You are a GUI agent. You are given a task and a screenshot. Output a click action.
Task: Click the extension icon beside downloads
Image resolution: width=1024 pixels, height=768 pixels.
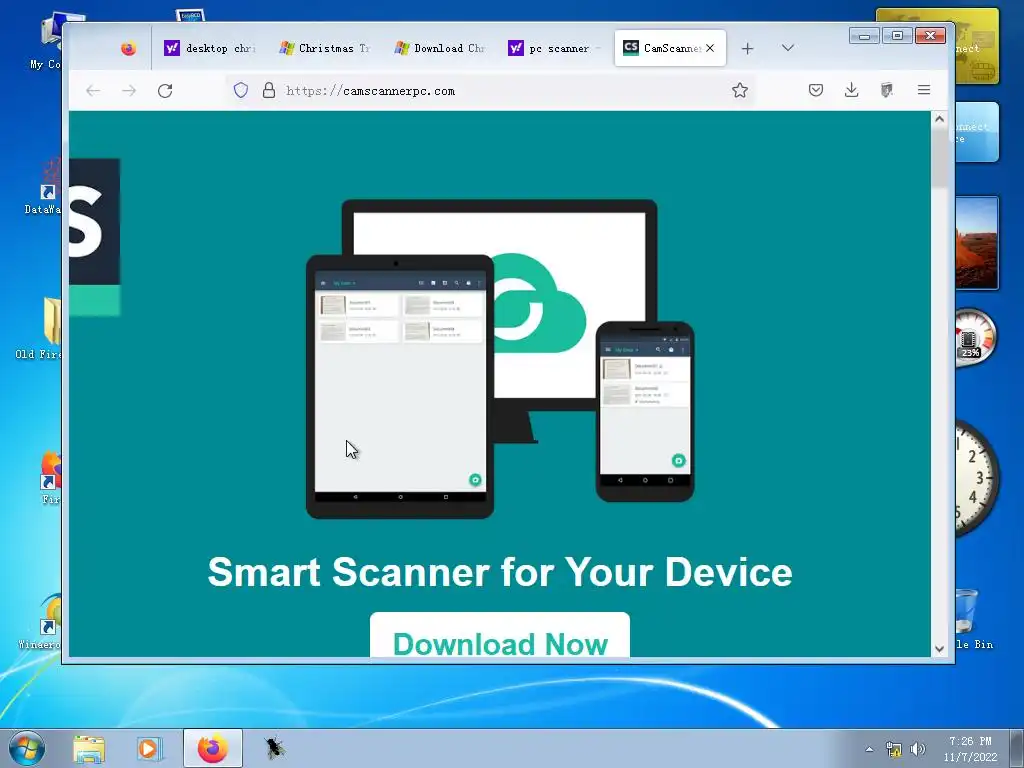(x=887, y=90)
